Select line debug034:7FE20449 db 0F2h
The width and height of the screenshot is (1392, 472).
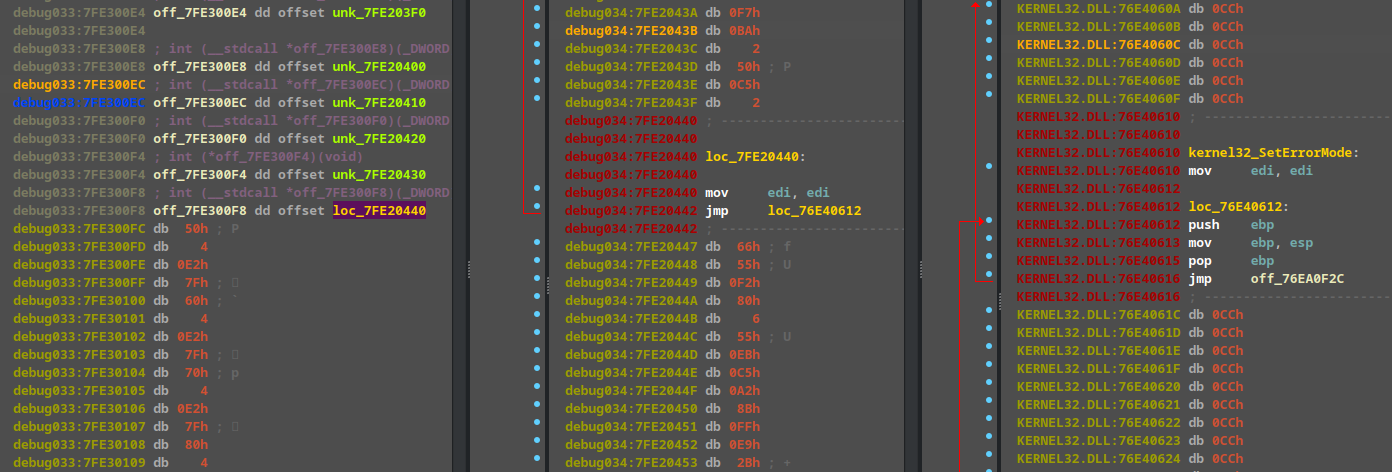click(x=663, y=283)
